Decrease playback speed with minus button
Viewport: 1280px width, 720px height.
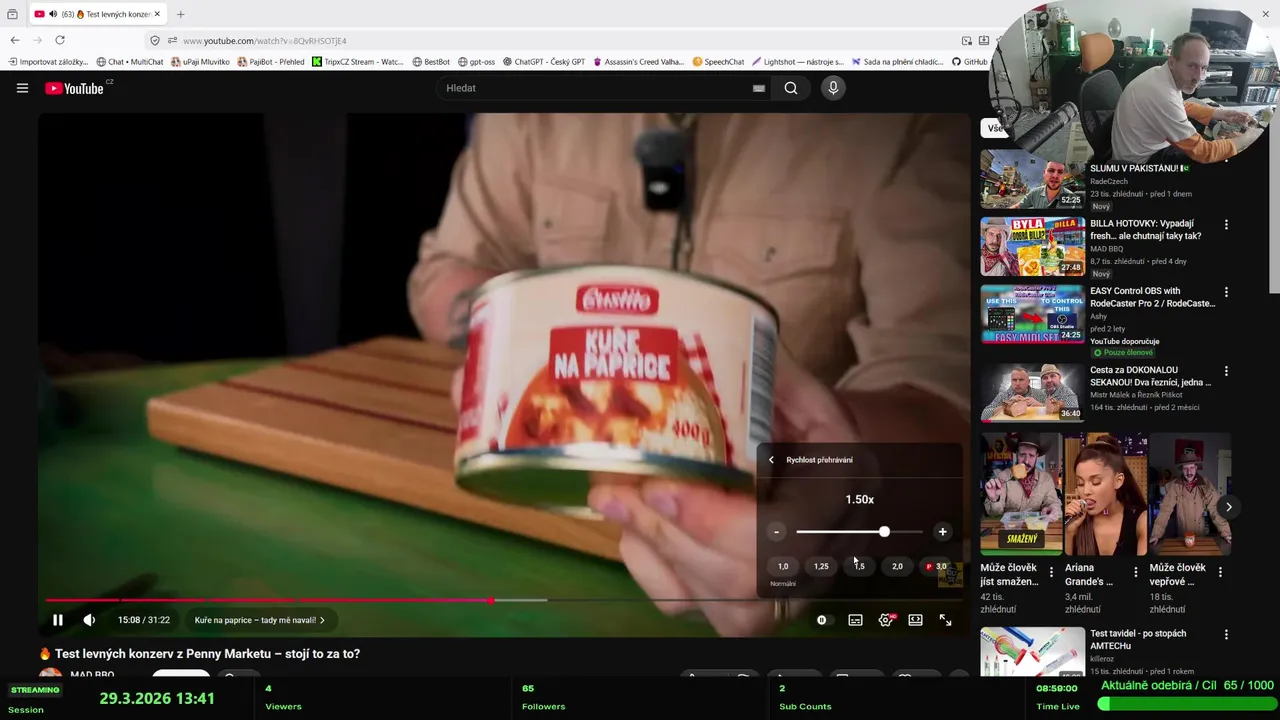coord(776,532)
